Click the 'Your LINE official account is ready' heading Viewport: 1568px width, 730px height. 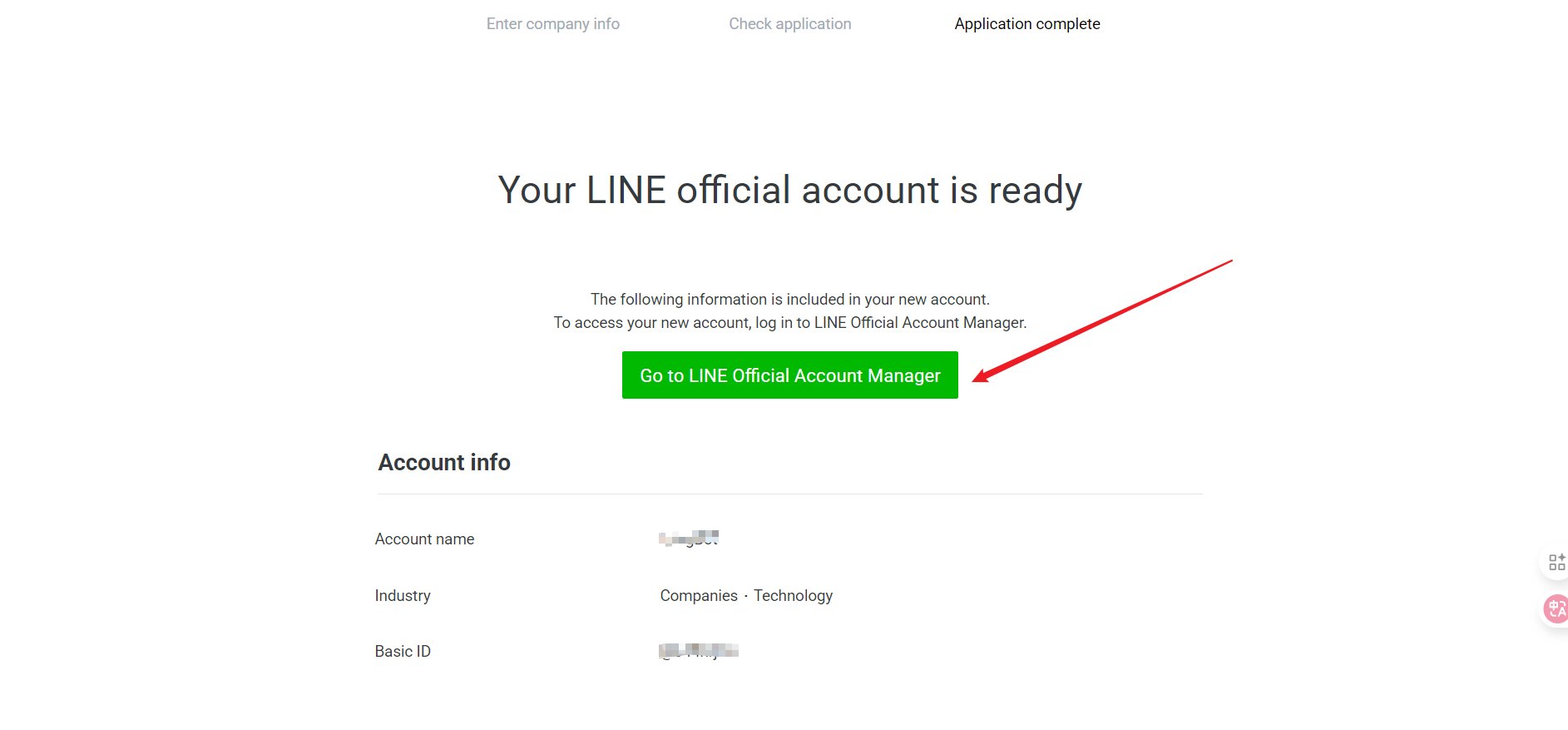[789, 190]
